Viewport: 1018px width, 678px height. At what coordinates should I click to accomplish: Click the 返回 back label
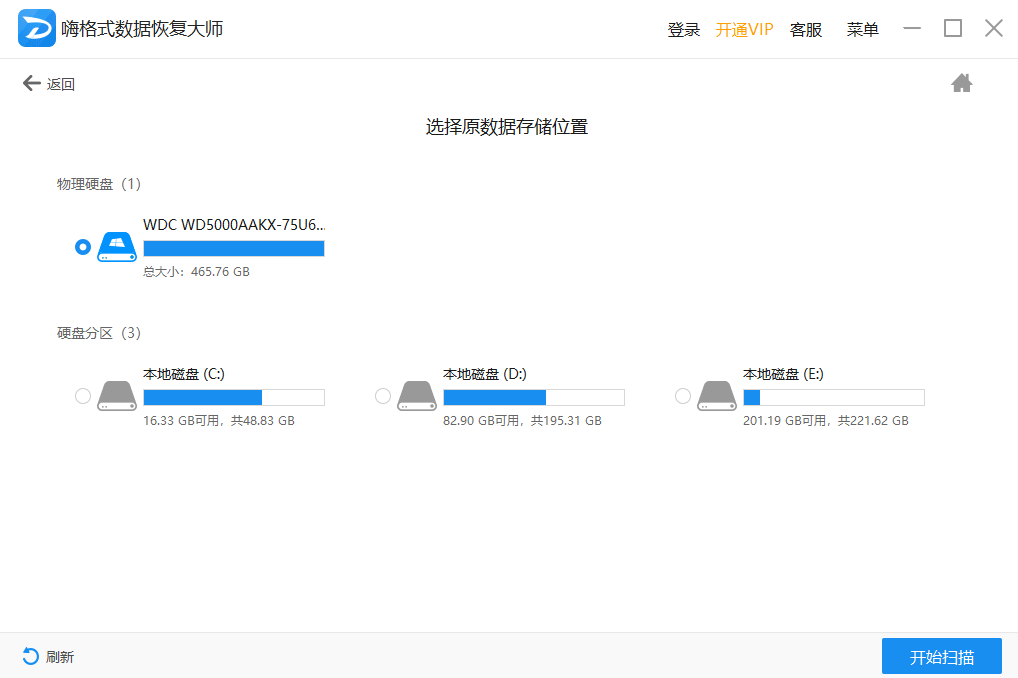click(x=61, y=85)
